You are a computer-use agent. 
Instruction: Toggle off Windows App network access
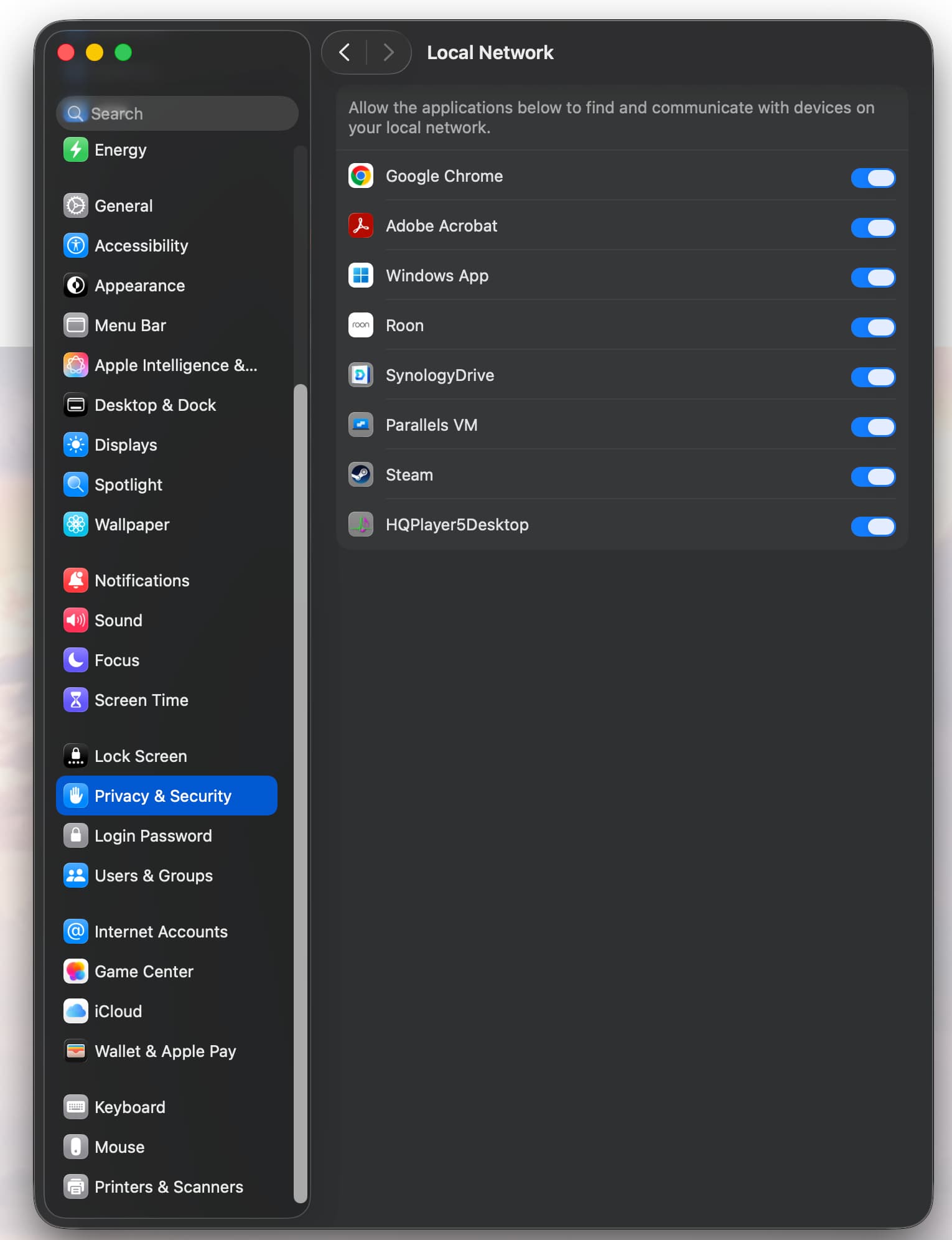click(872, 278)
